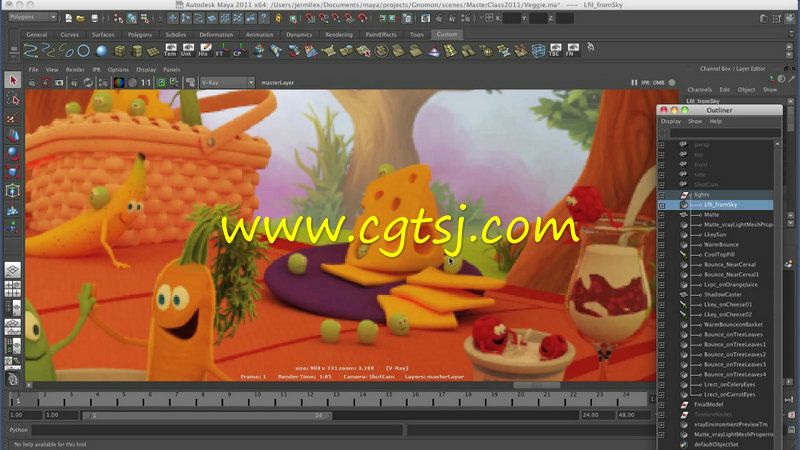Toggle the RGB channels display icon

point(119,83)
